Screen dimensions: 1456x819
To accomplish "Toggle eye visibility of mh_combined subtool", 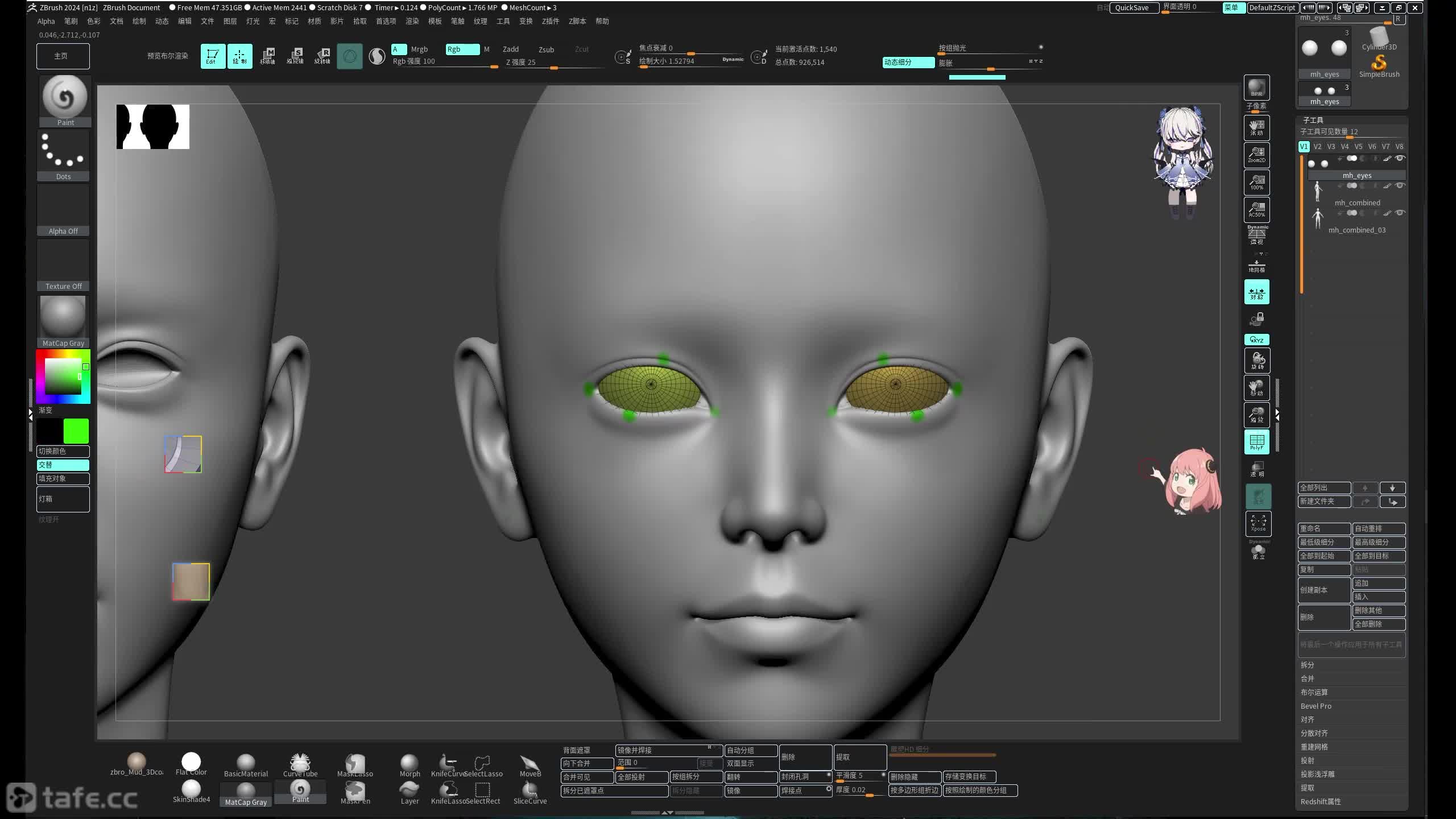I will [x=1400, y=186].
